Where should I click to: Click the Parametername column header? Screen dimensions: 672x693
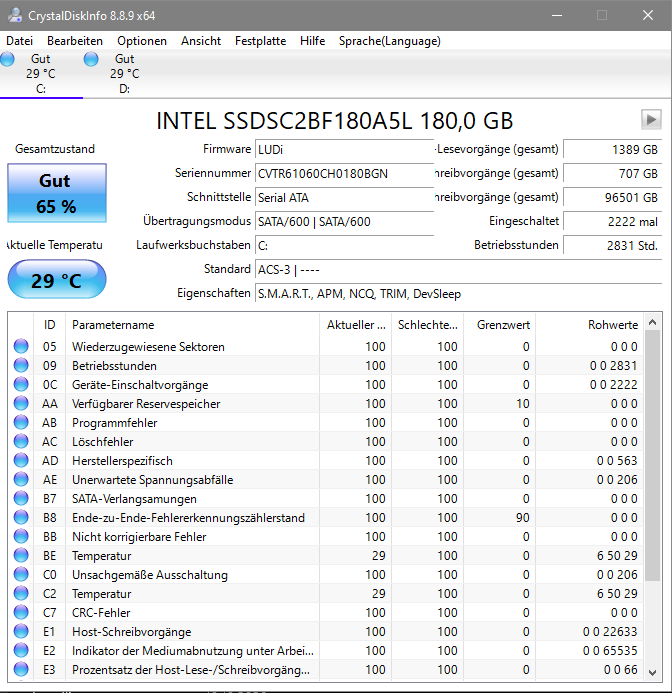coord(192,325)
